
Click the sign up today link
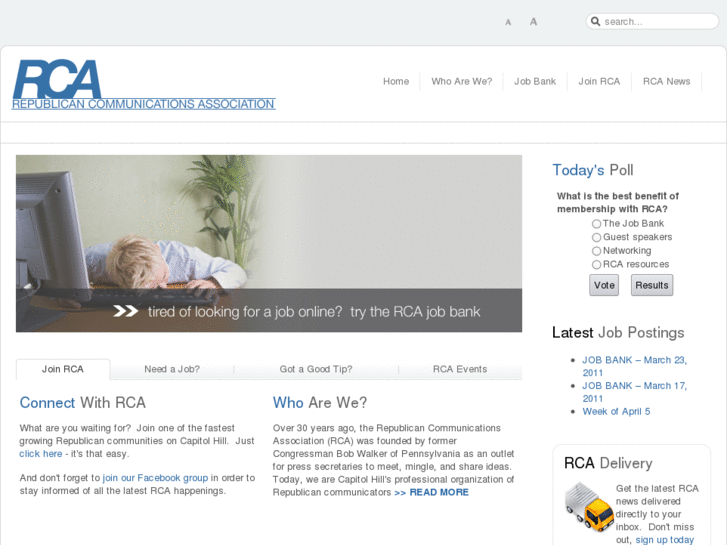click(664, 540)
